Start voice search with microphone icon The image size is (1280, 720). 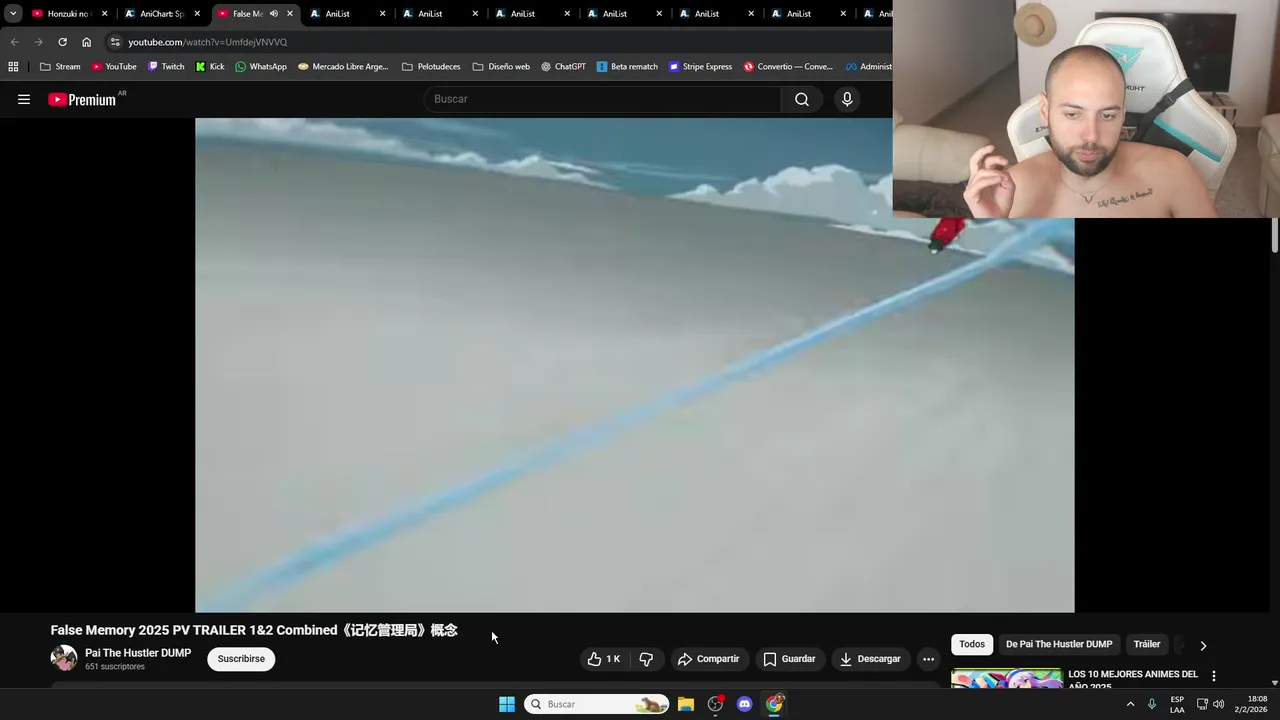click(847, 99)
